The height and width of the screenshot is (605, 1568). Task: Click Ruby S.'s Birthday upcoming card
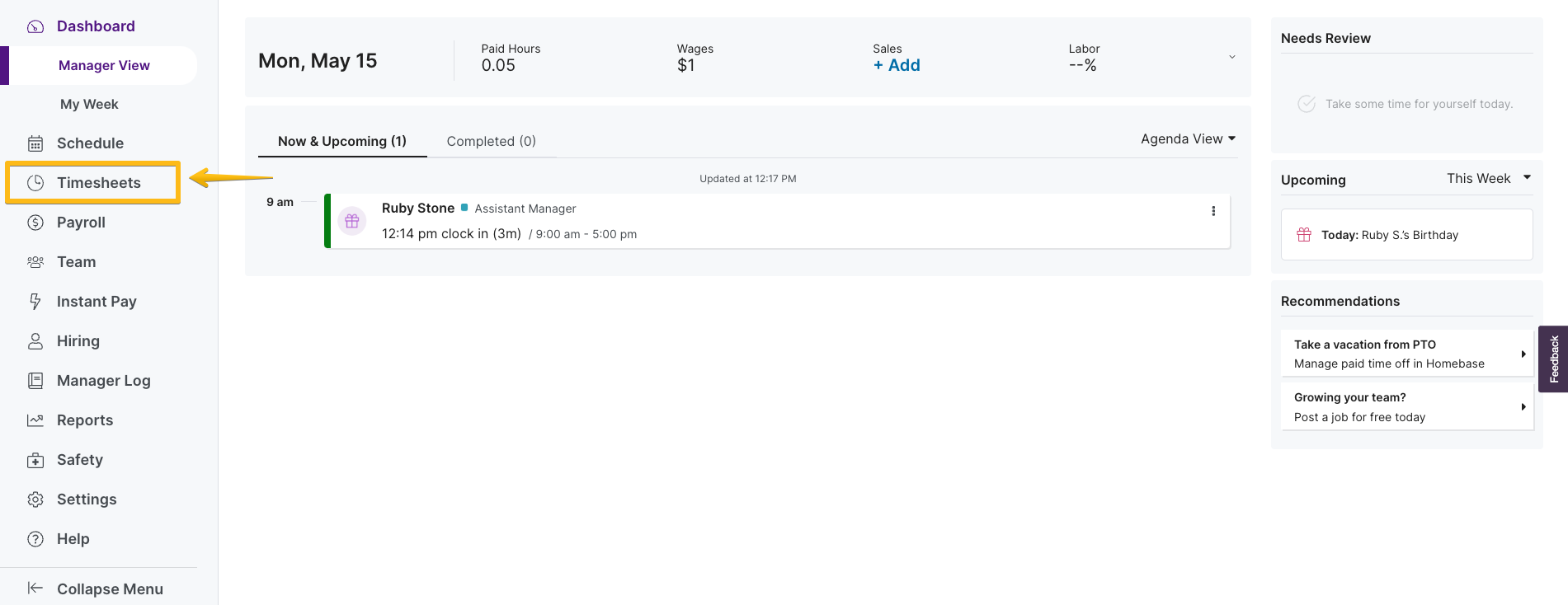click(x=1406, y=235)
